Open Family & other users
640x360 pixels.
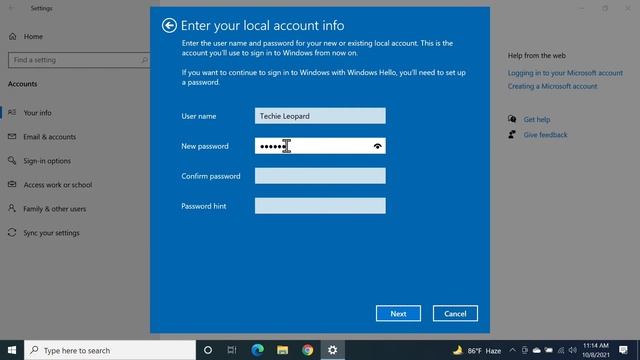pyautogui.click(x=54, y=209)
